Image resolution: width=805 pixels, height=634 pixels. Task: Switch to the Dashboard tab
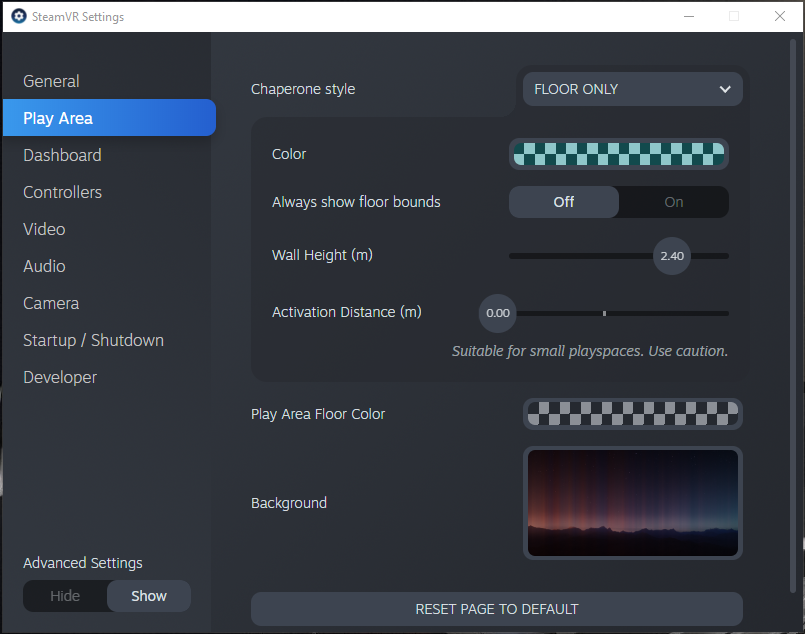[63, 155]
